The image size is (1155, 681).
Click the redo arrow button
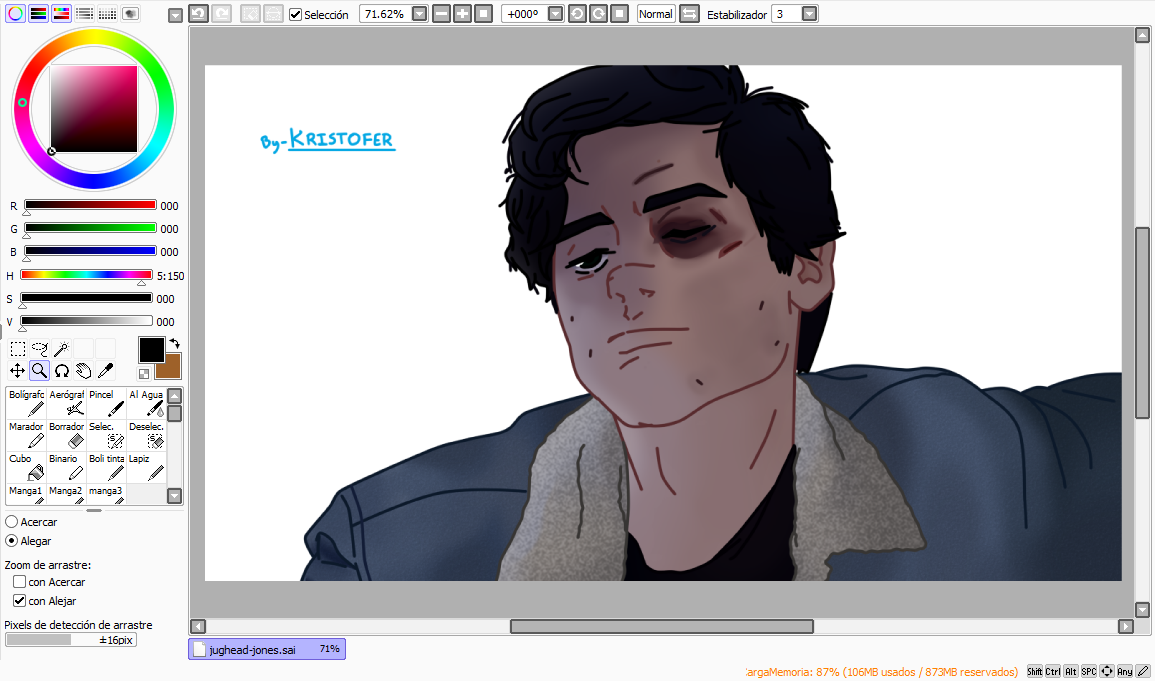222,14
